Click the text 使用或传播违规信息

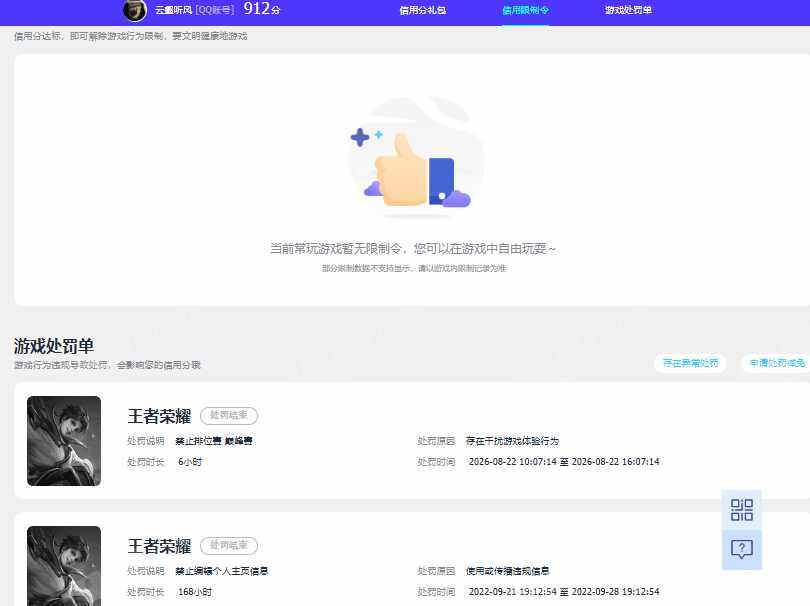point(507,571)
